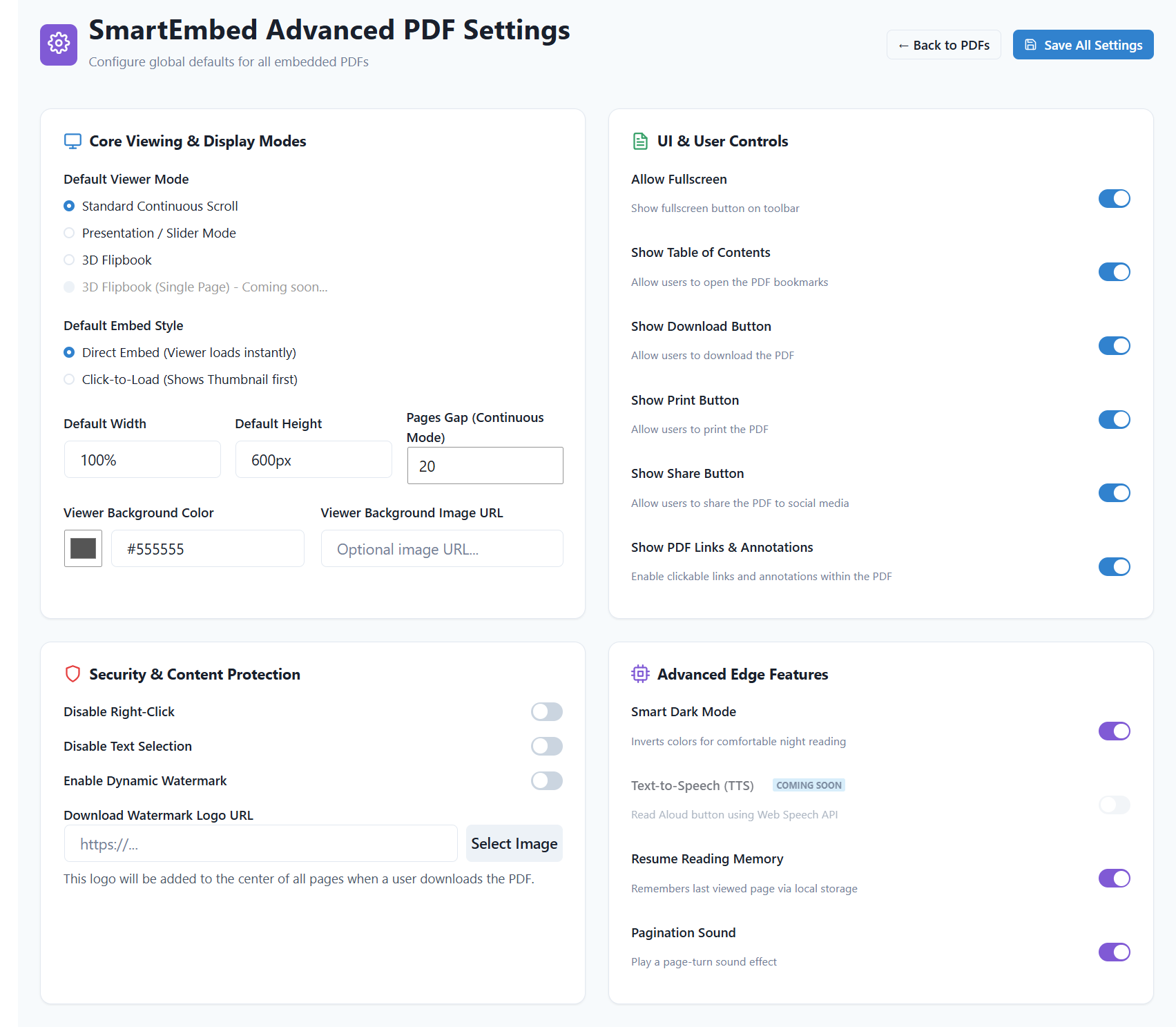Enable the Disable Text Selection switch
The image size is (1176, 1027).
coord(547,746)
